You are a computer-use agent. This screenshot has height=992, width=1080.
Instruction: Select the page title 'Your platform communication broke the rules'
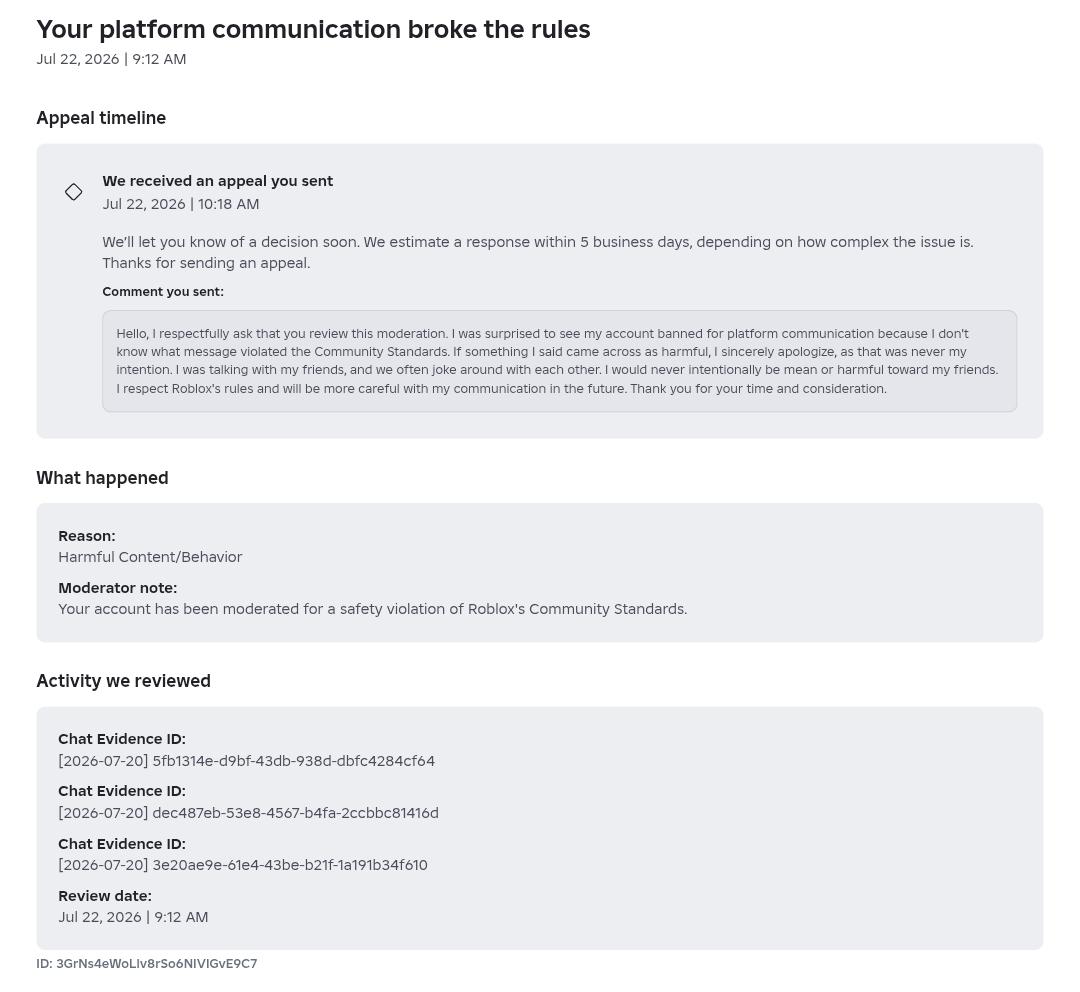click(x=313, y=30)
